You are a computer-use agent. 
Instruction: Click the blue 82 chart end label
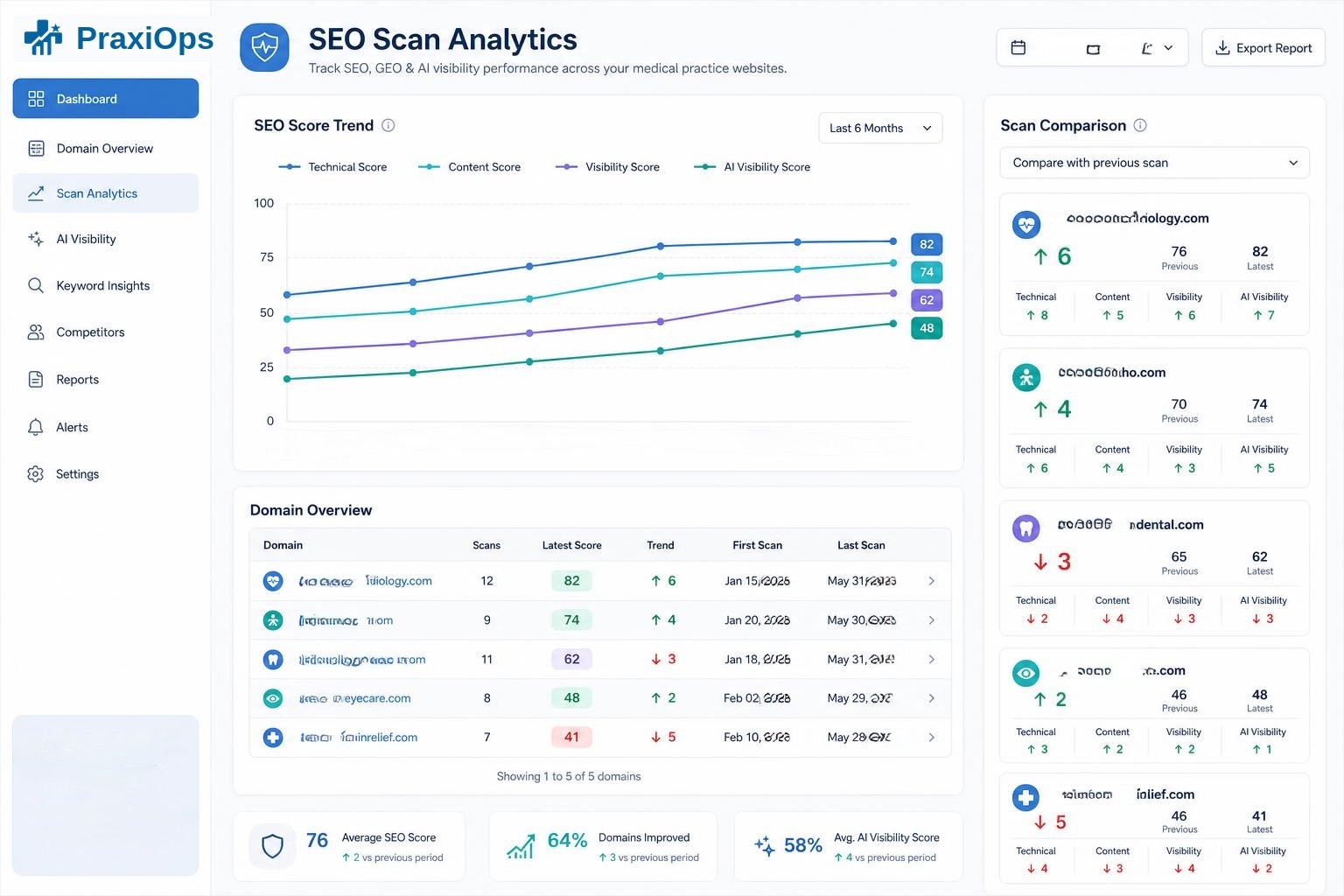coord(927,244)
